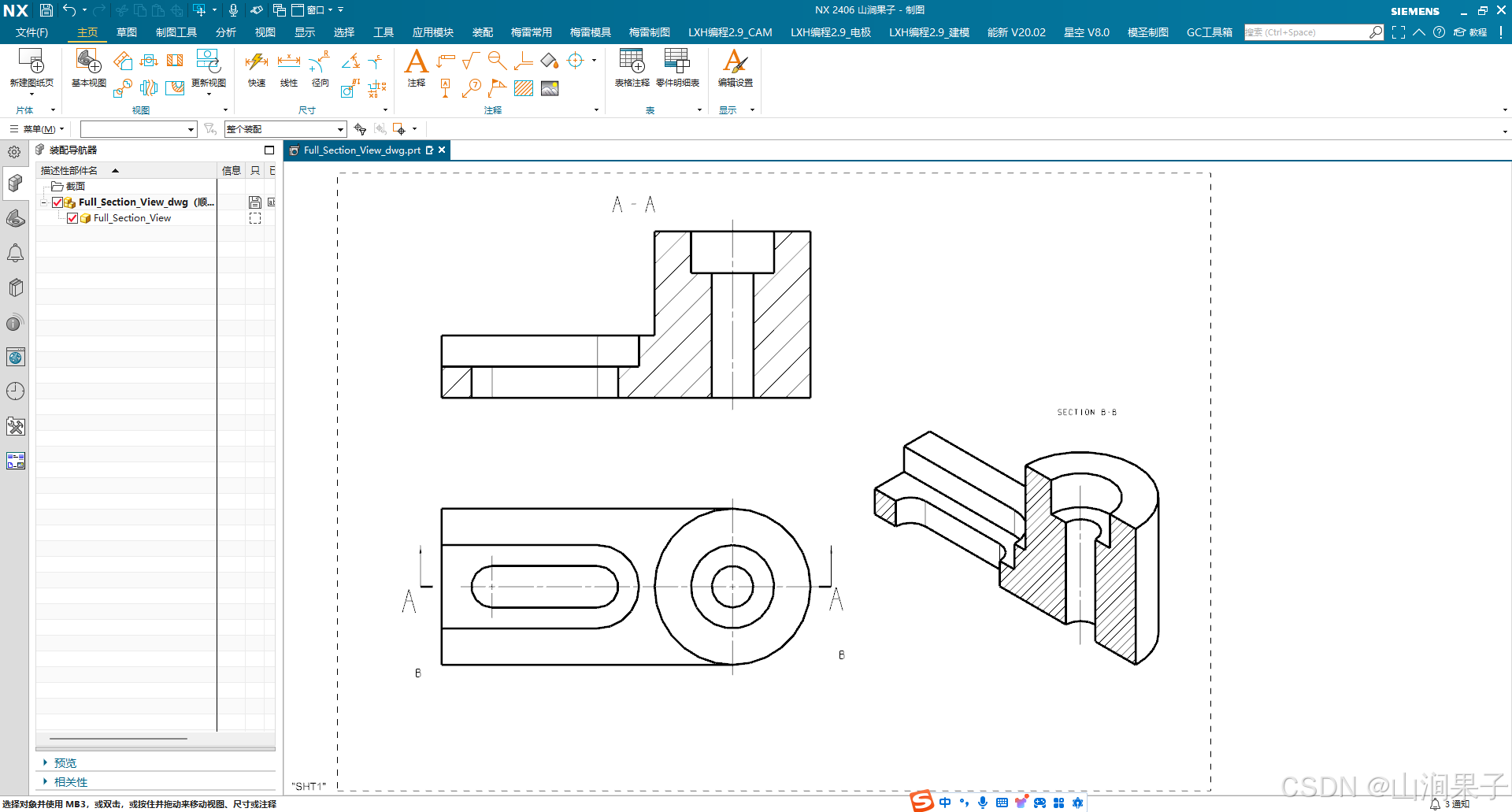Select the Center Mark tool

(576, 61)
